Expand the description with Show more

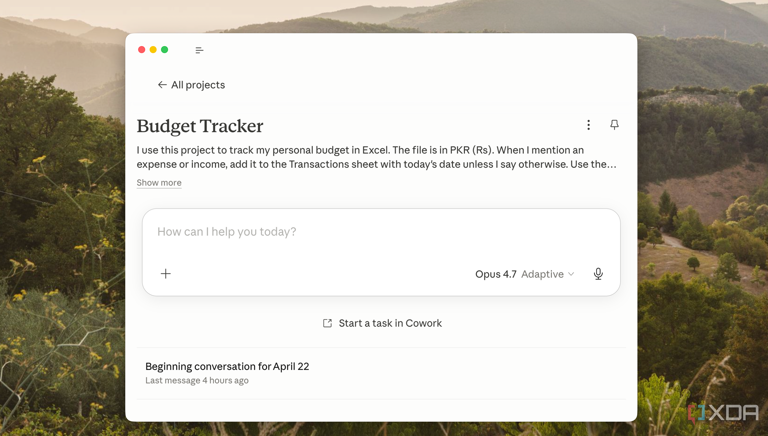point(159,183)
